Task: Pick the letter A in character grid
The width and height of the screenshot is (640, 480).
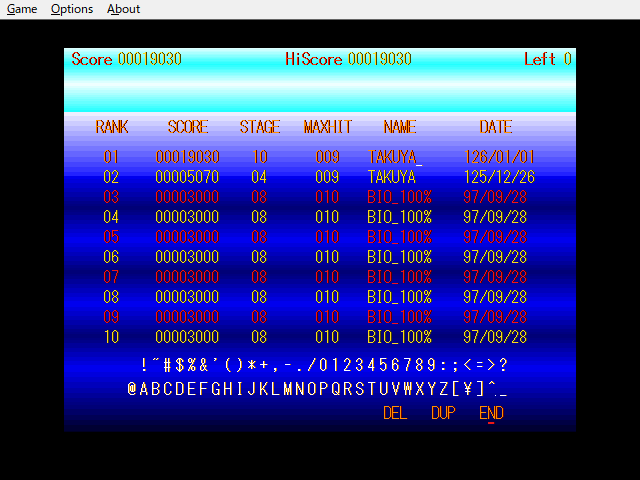Action: click(x=145, y=389)
